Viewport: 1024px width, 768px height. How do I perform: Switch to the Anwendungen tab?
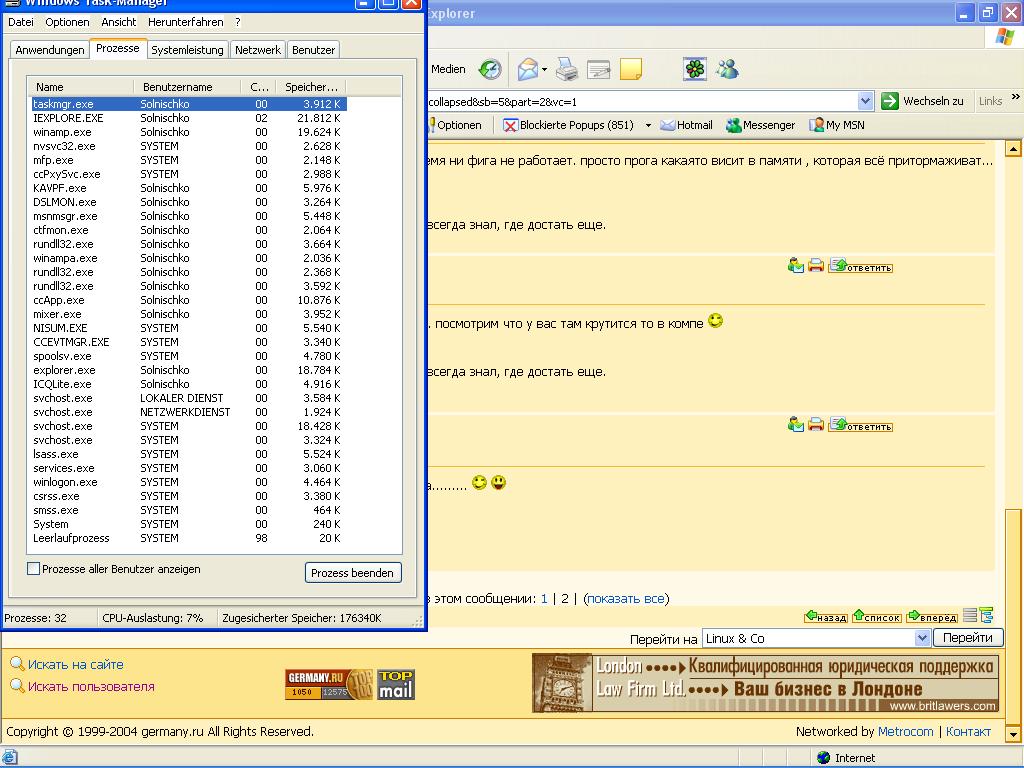[x=50, y=50]
